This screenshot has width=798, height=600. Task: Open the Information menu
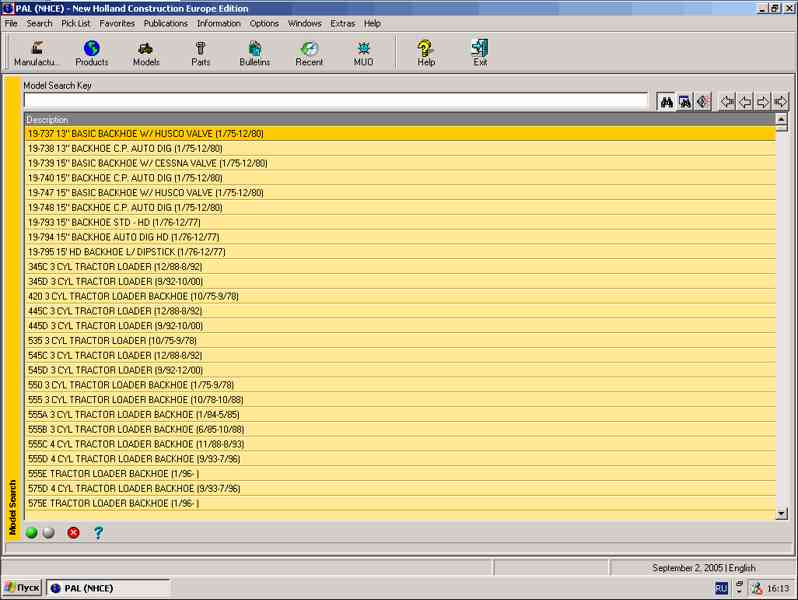(218, 23)
